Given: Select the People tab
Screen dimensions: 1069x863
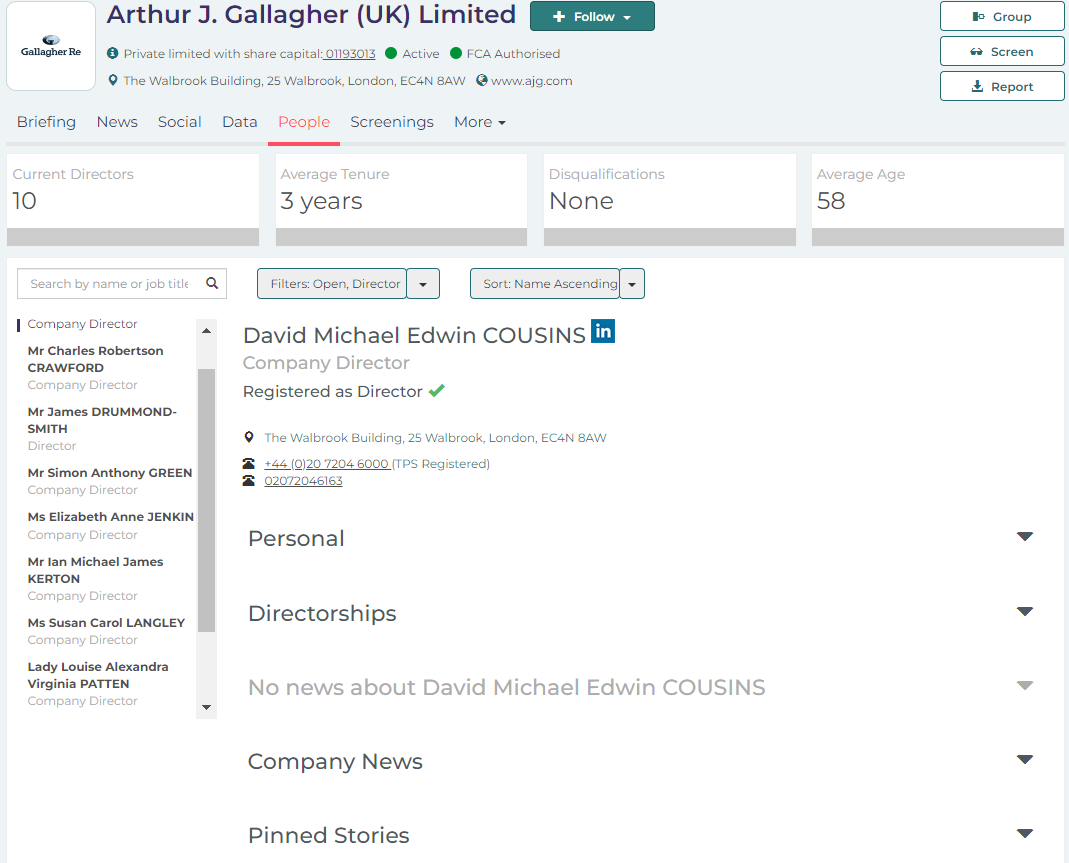Looking at the screenshot, I should [x=304, y=122].
